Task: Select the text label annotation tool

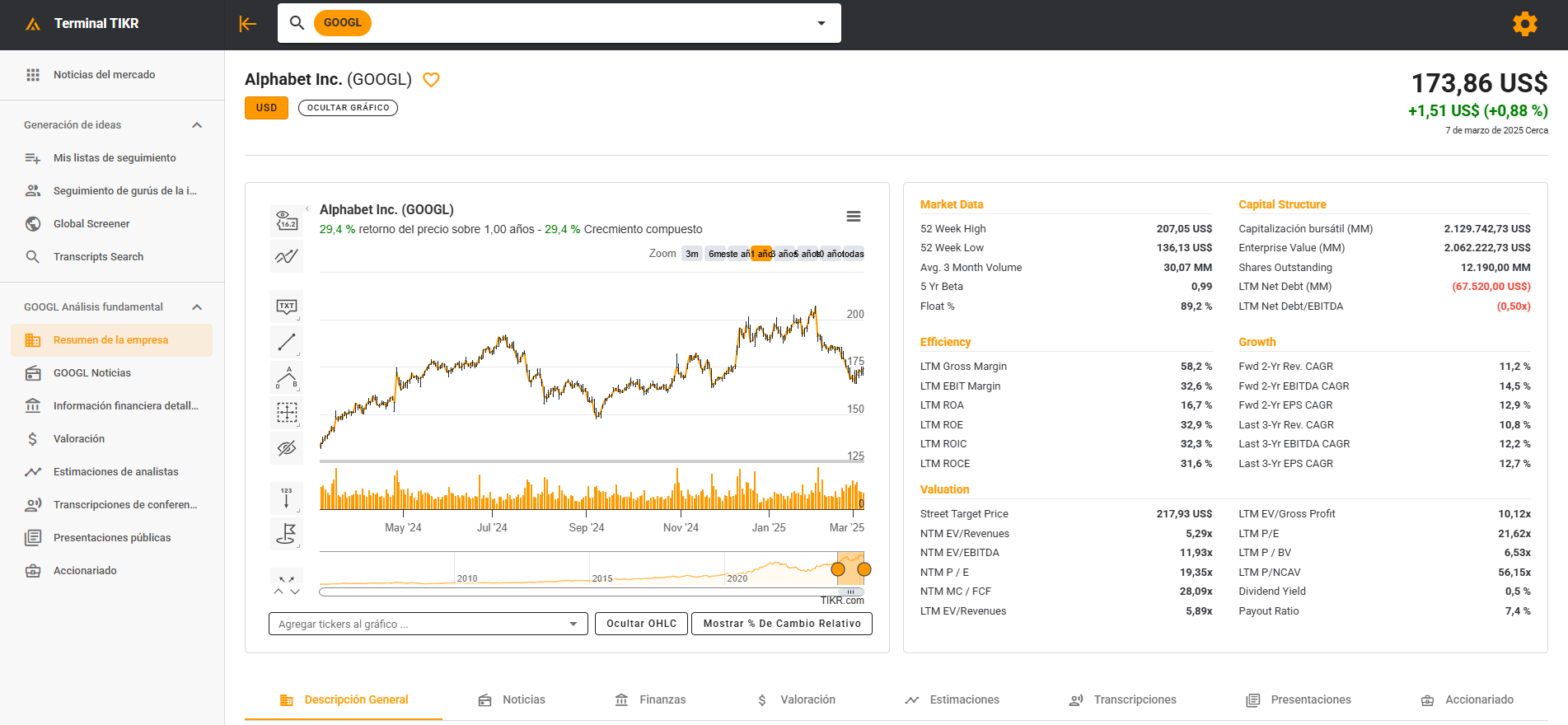Action: [x=286, y=306]
